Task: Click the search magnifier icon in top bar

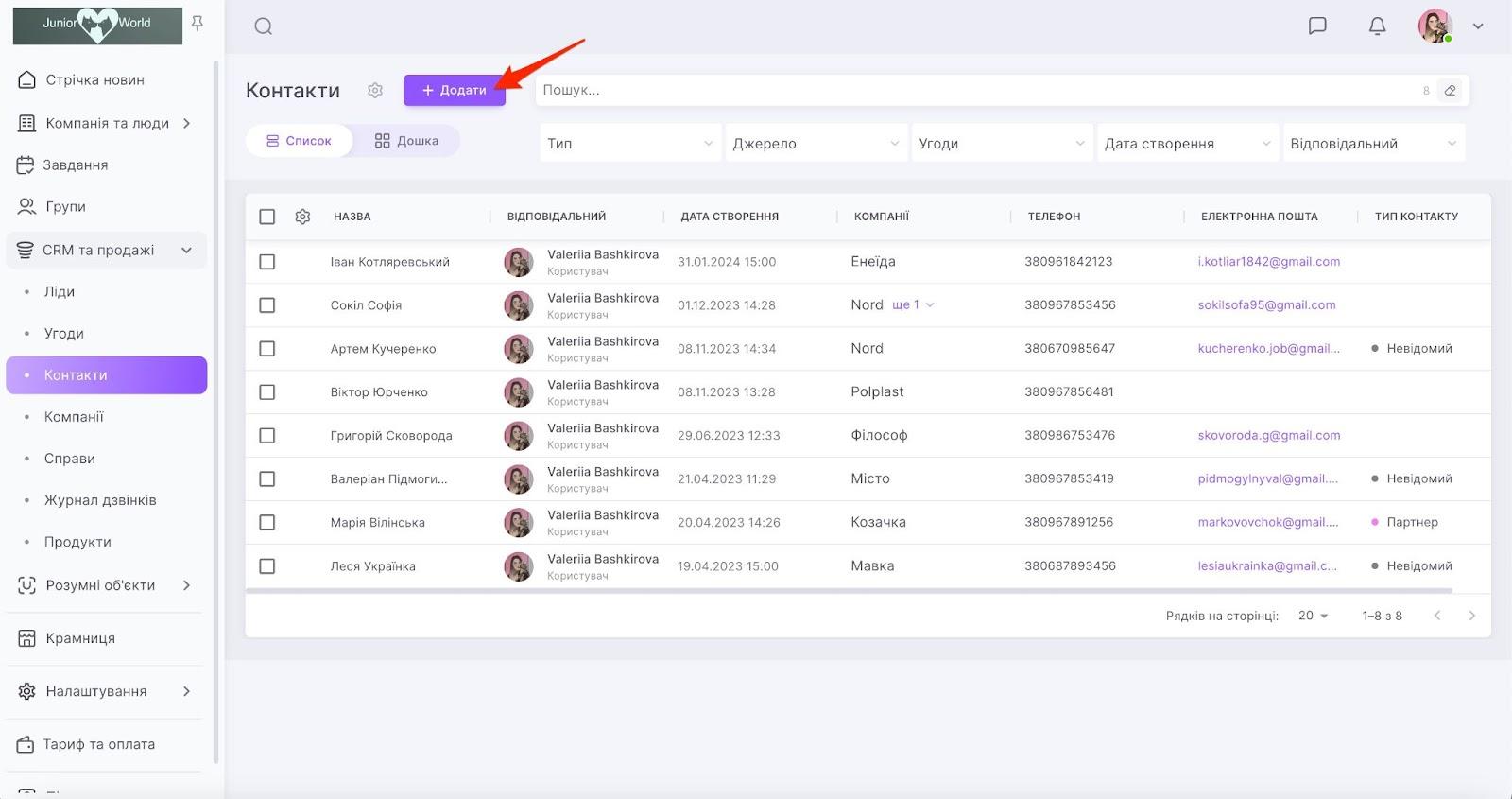Action: (x=264, y=26)
